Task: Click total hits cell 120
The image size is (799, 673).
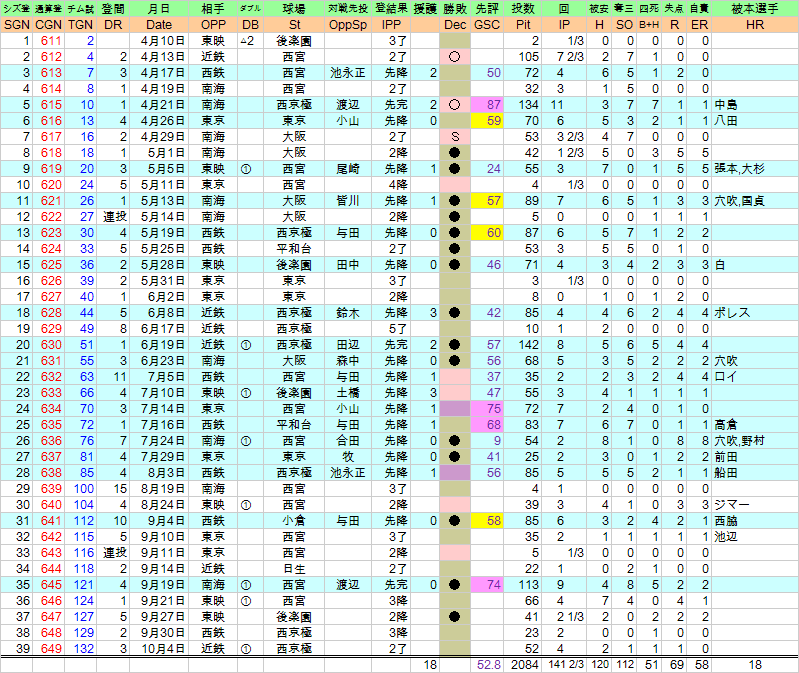Action: coord(600,665)
